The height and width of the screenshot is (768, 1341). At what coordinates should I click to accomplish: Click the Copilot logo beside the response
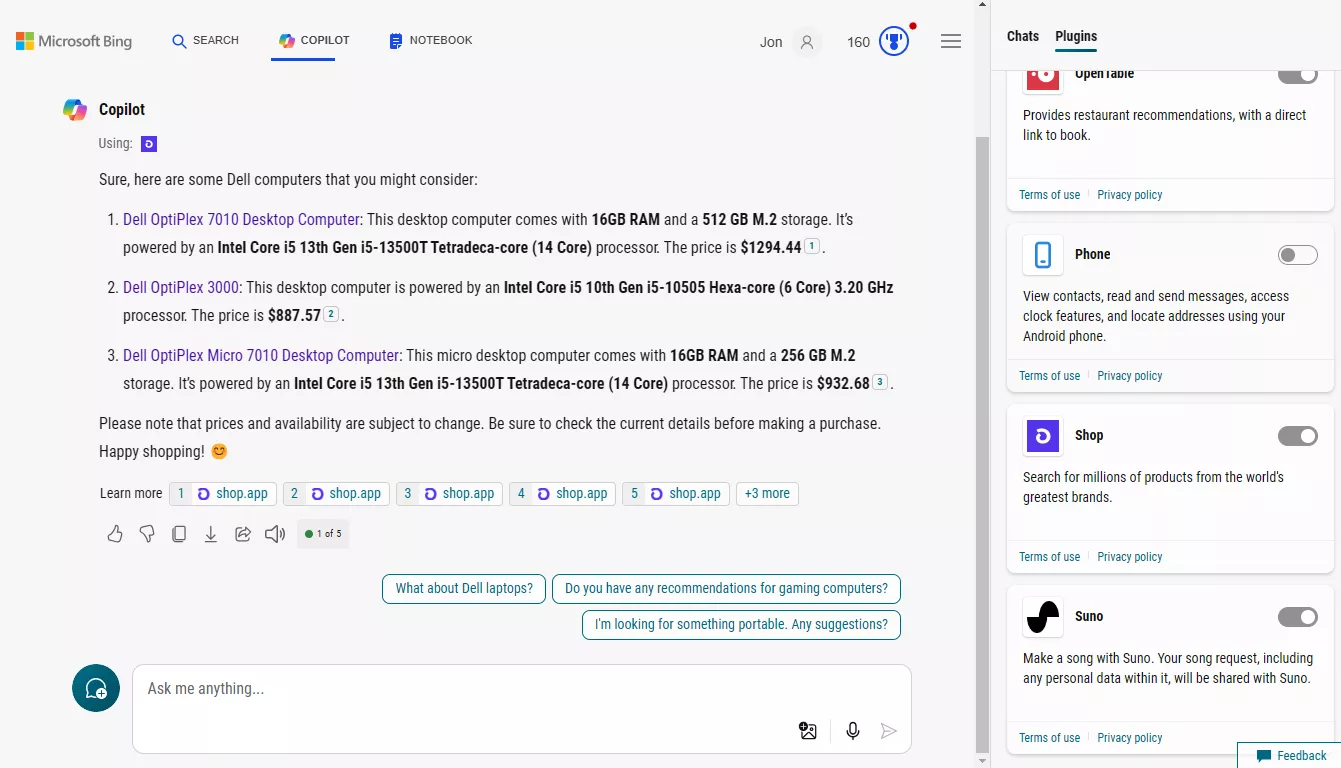pyautogui.click(x=75, y=110)
